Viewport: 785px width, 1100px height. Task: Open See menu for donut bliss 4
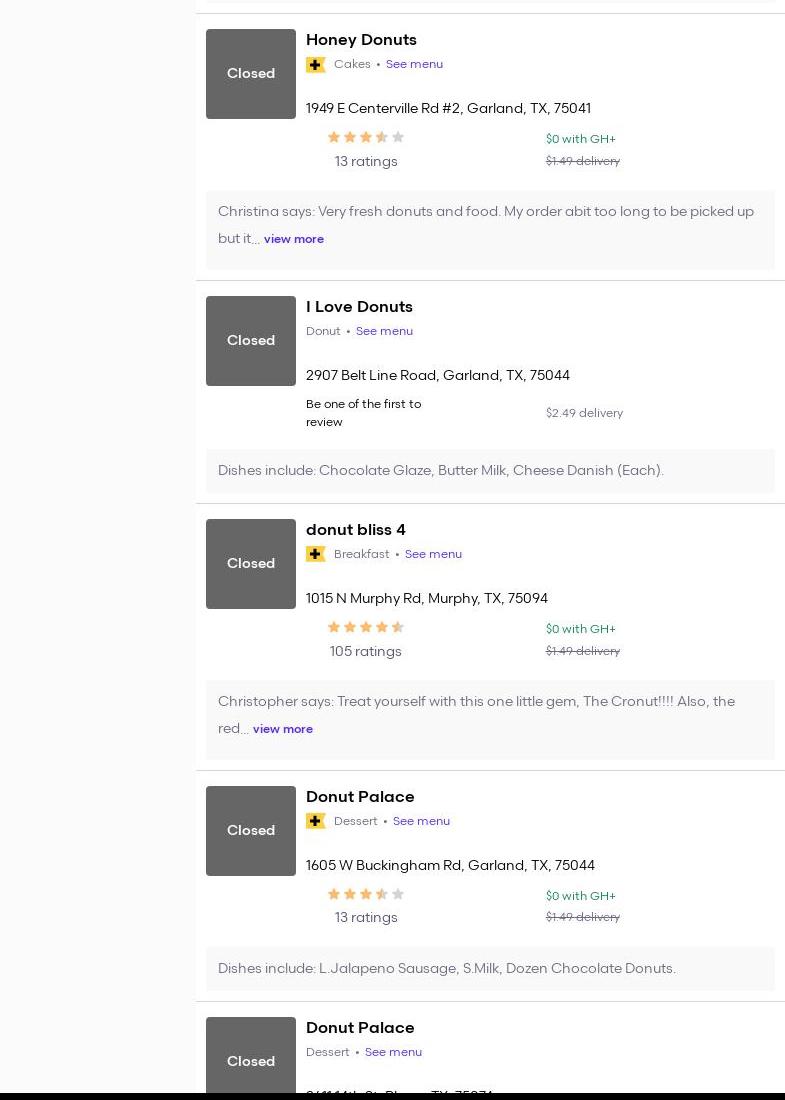433,554
